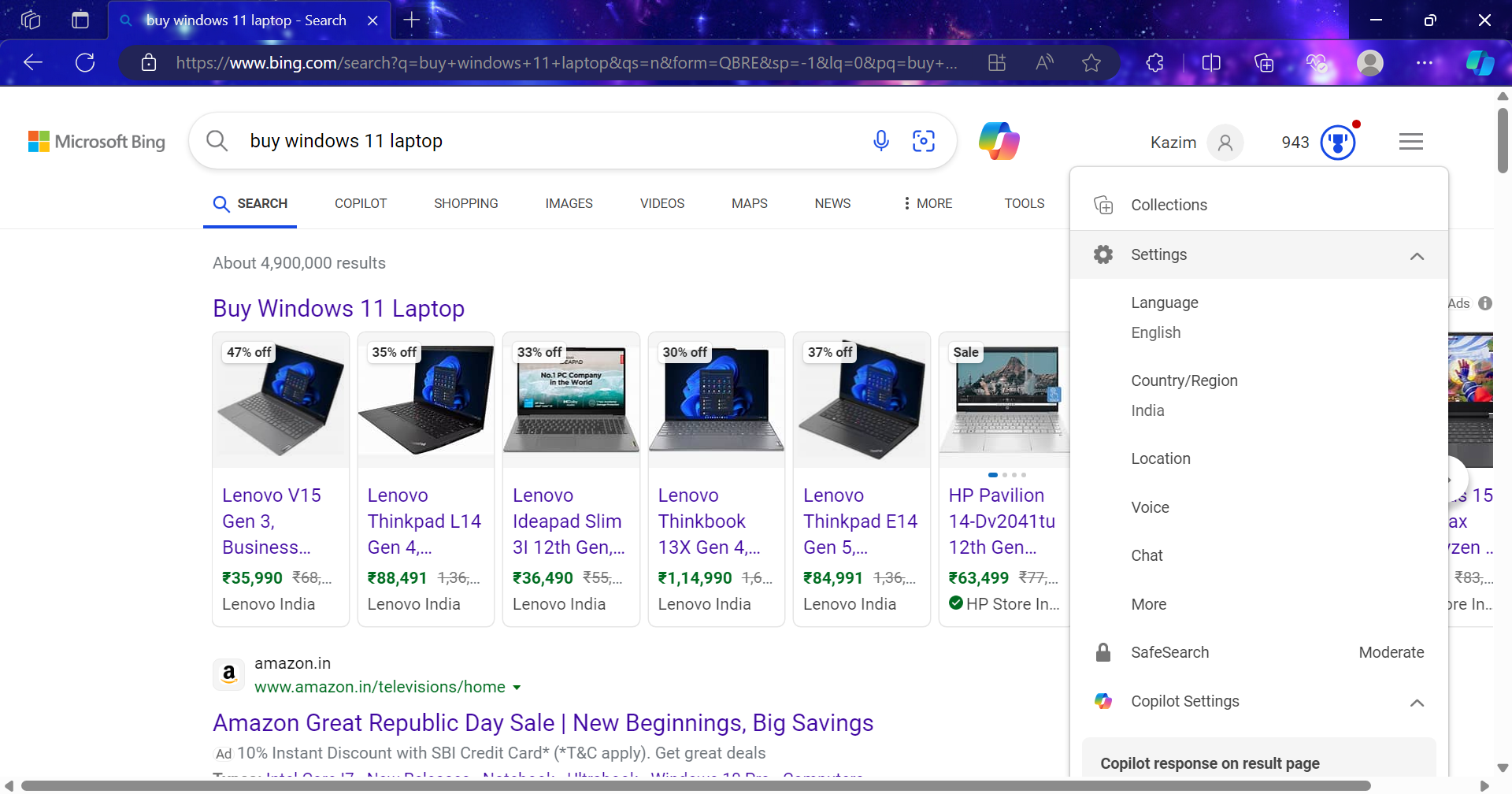Open Copilot from the colorful swirl icon

coord(998,140)
